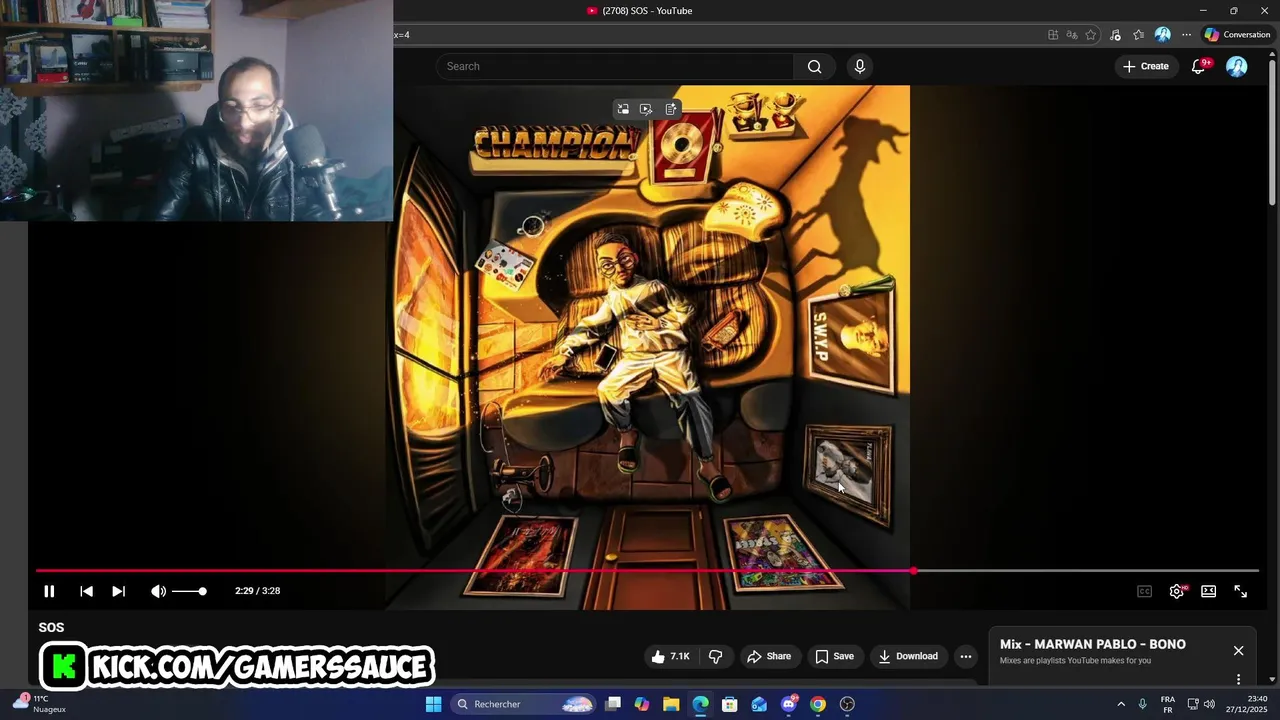
Task: Enter full screen video mode
Action: click(x=1241, y=591)
